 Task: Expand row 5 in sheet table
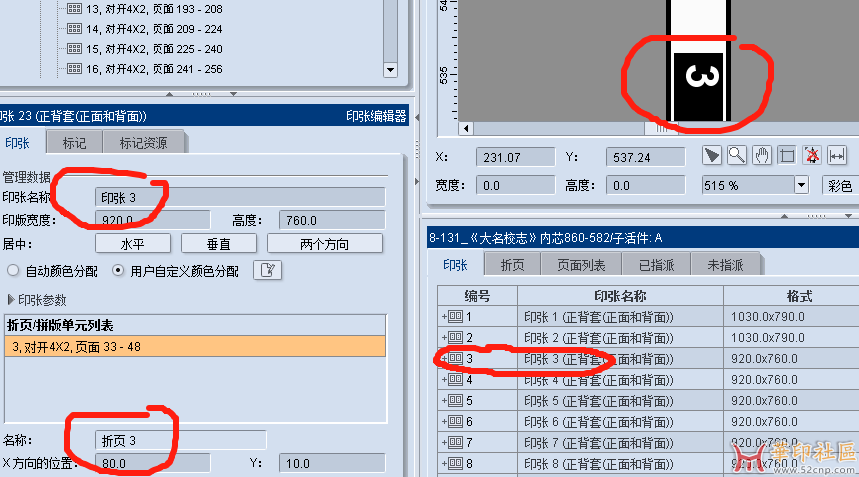(x=444, y=400)
